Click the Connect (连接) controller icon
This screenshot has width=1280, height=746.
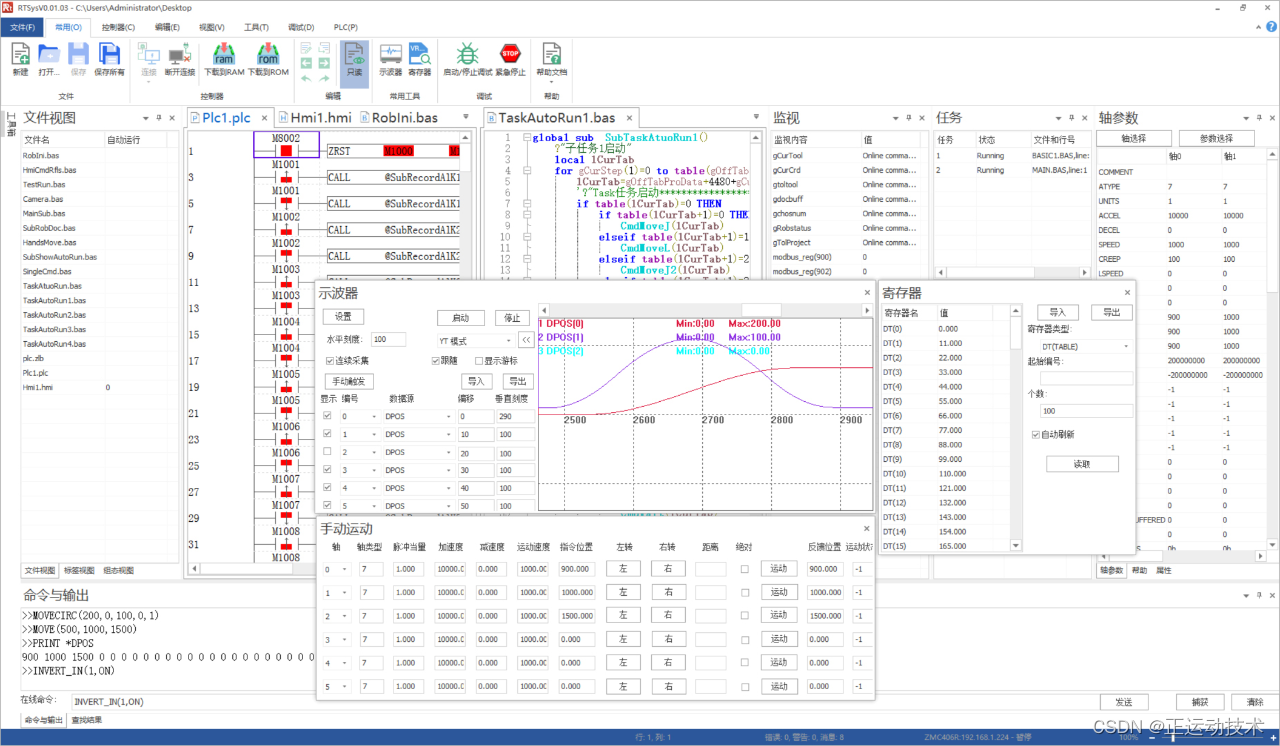click(x=149, y=54)
